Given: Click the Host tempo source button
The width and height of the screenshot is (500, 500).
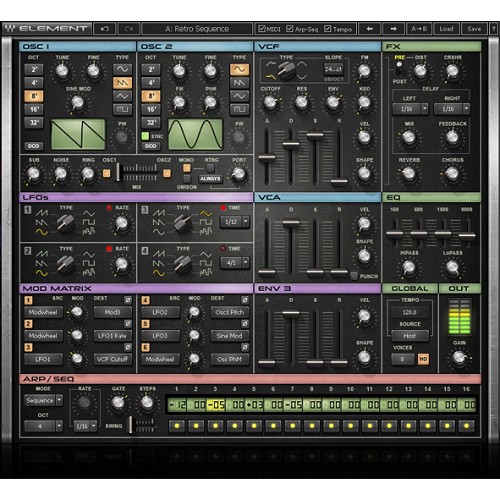Looking at the screenshot, I should (x=410, y=336).
